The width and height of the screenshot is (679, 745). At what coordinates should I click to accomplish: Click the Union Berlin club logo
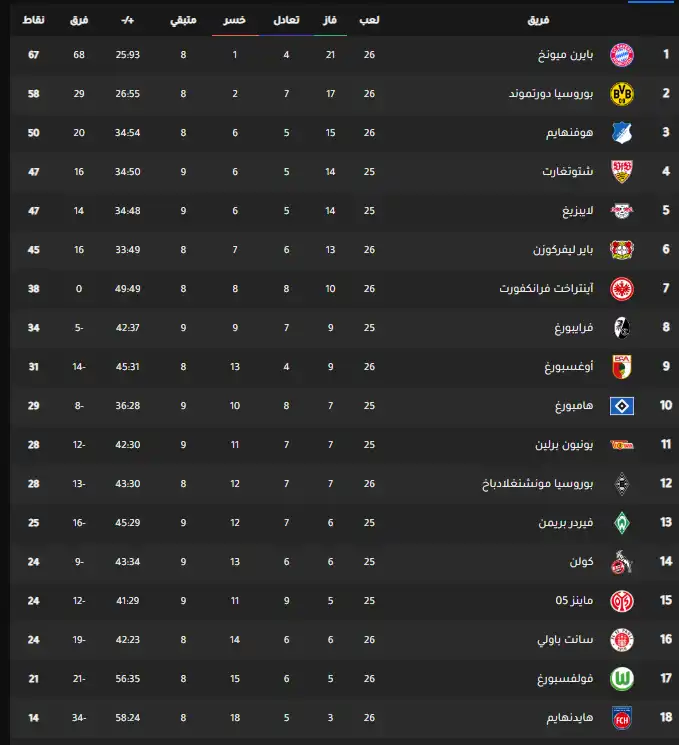[622, 445]
